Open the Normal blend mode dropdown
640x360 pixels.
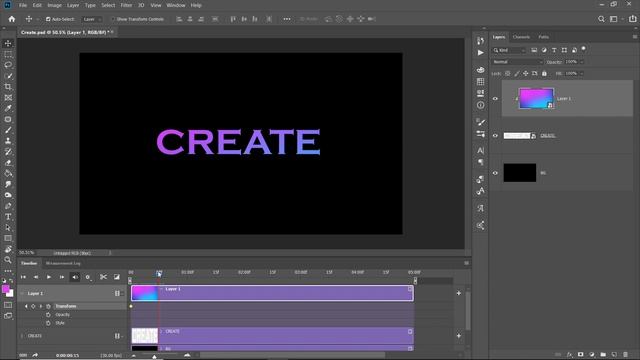pyautogui.click(x=518, y=62)
